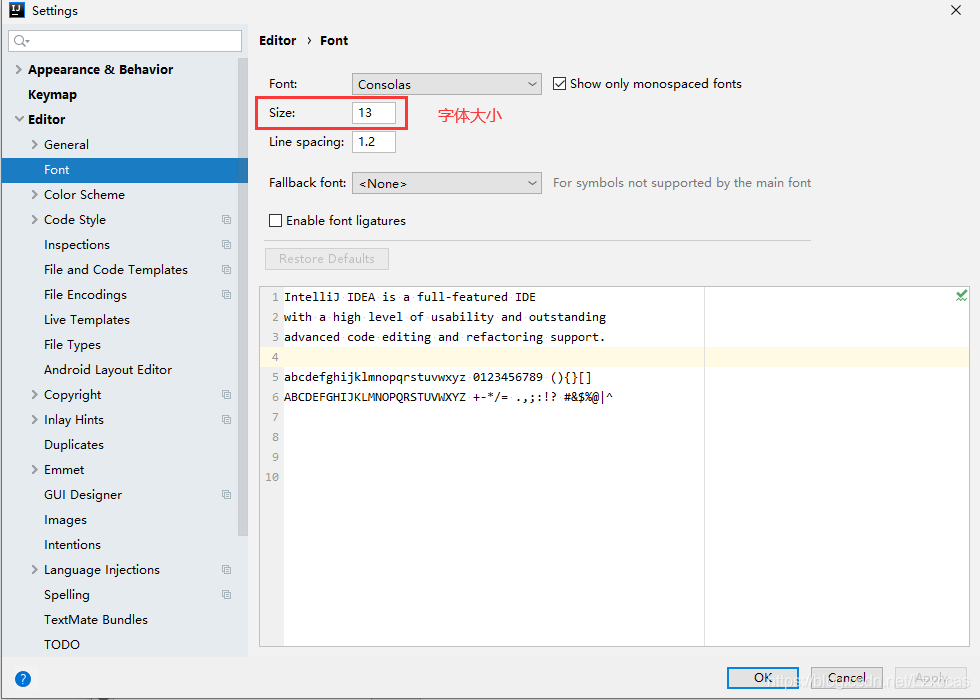Click 'For symbols not supported by the main font' hint
This screenshot has width=980, height=700.
tap(682, 182)
